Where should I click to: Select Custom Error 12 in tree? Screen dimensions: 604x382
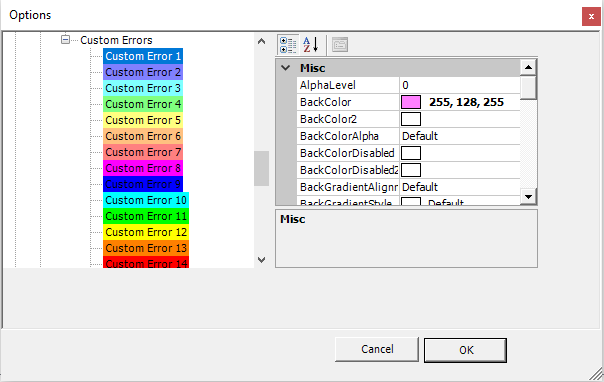tap(146, 232)
